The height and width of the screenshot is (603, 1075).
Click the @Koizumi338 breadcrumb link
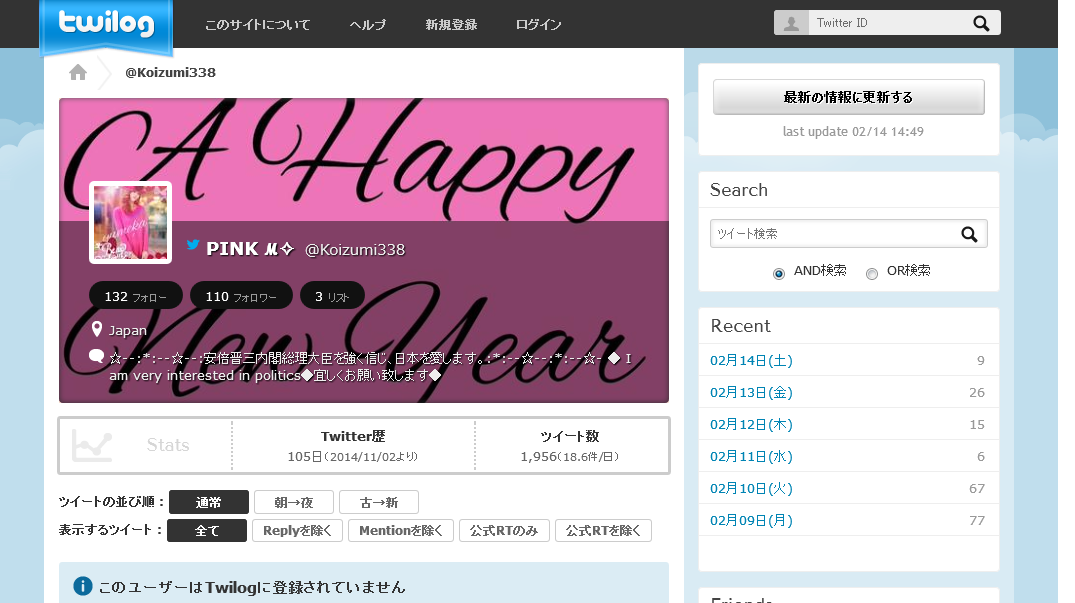click(170, 73)
